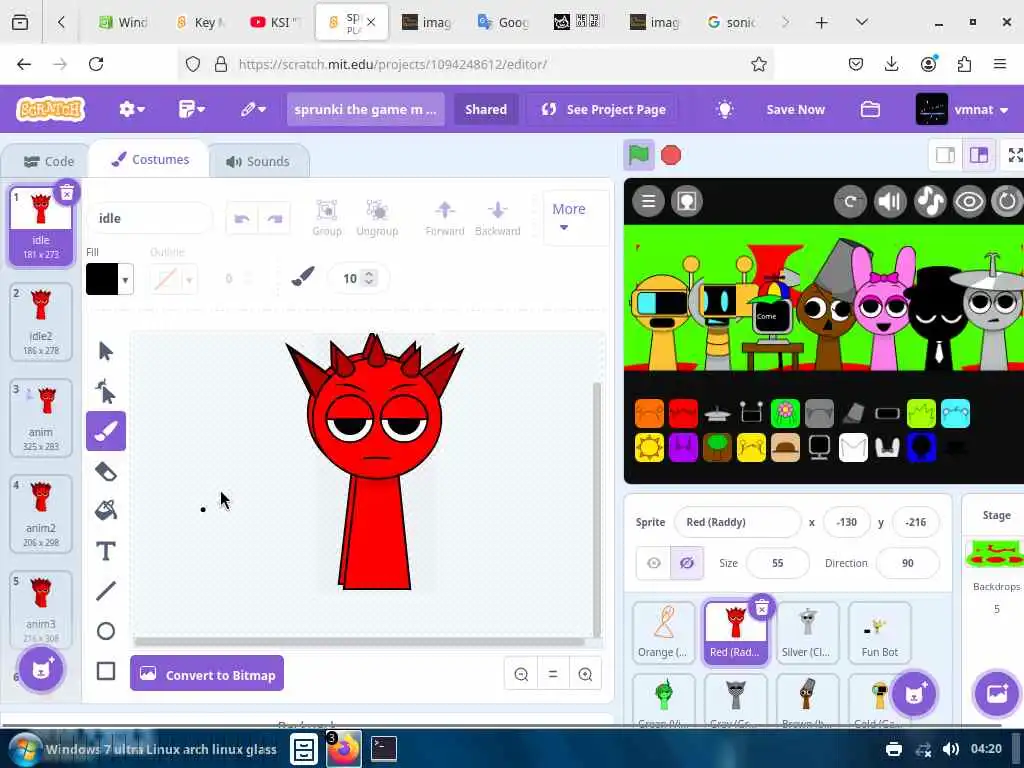Switch to small stage layout

(946, 155)
